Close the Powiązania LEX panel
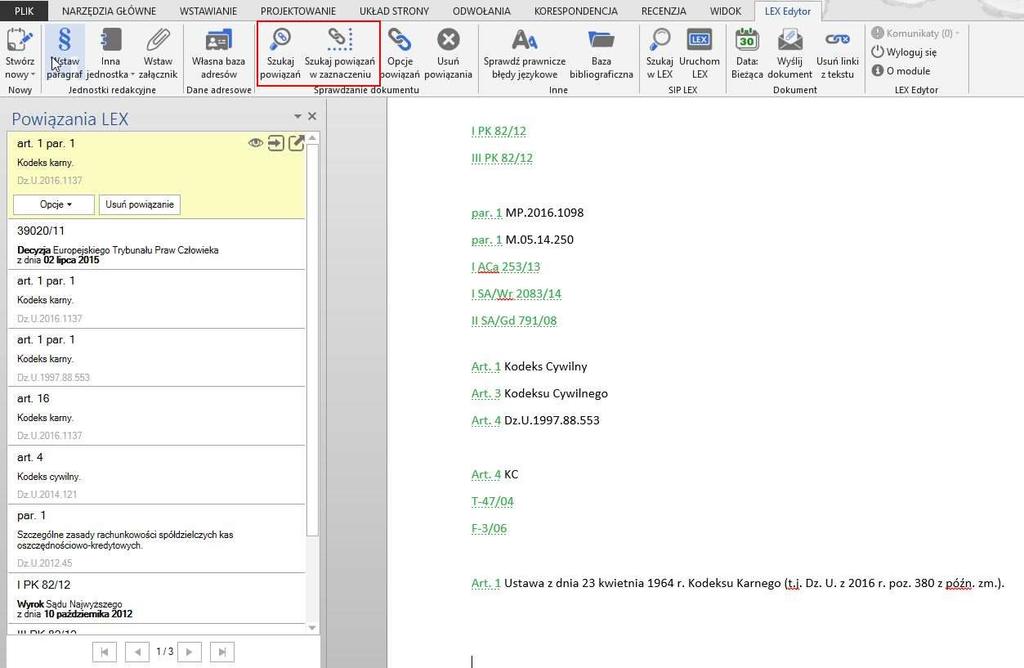Image resolution: width=1024 pixels, height=668 pixels. (x=312, y=116)
